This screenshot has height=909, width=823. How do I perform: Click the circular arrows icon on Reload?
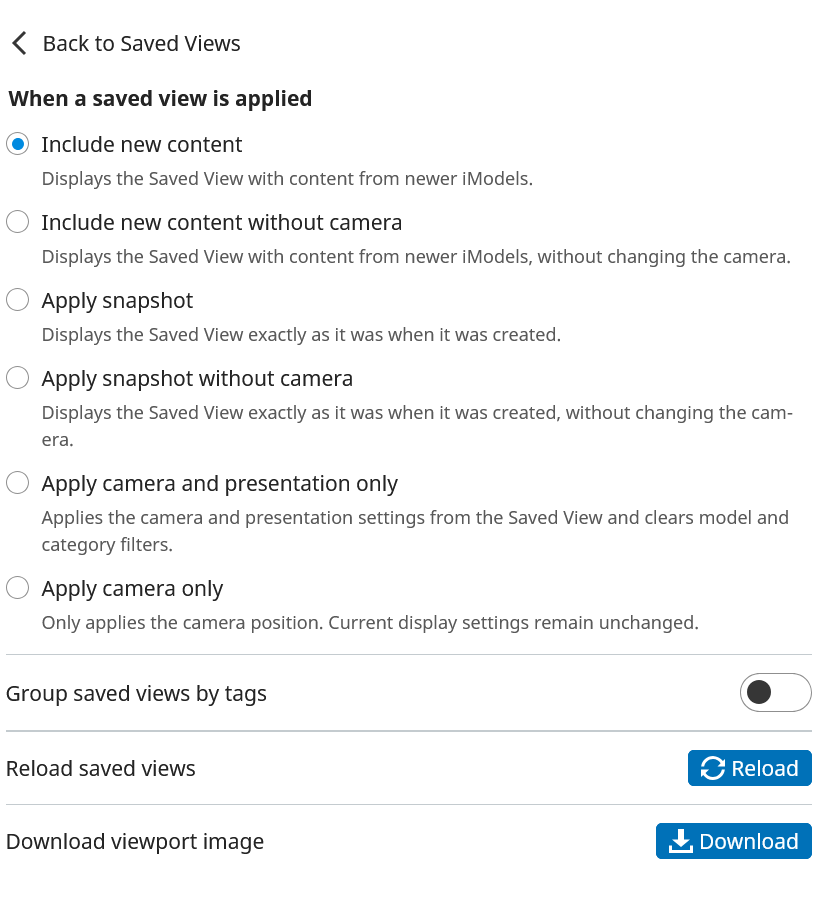click(x=712, y=768)
